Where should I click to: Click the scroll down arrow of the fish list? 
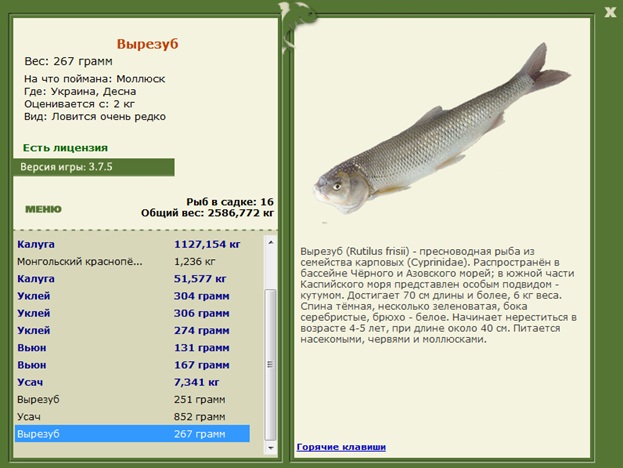[x=271, y=448]
